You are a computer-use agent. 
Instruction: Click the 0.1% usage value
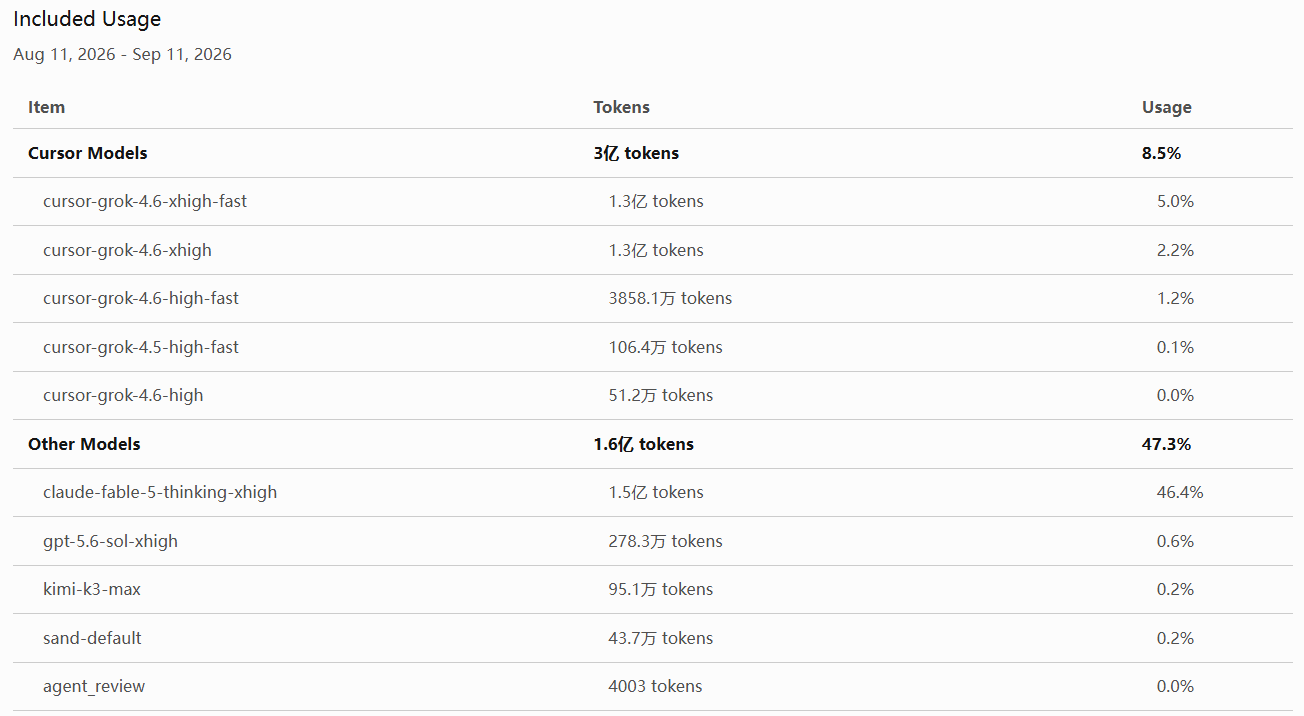click(1175, 347)
